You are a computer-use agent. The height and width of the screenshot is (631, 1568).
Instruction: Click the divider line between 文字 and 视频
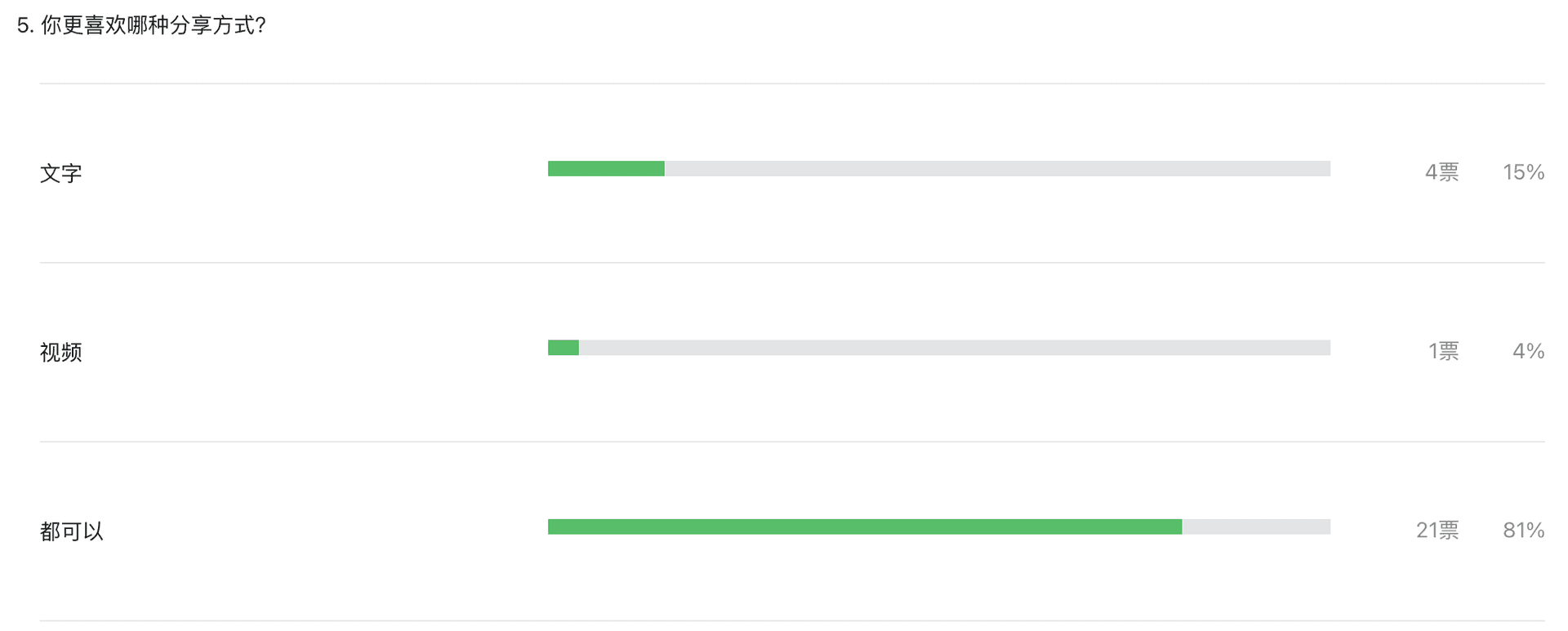pyautogui.click(x=792, y=262)
